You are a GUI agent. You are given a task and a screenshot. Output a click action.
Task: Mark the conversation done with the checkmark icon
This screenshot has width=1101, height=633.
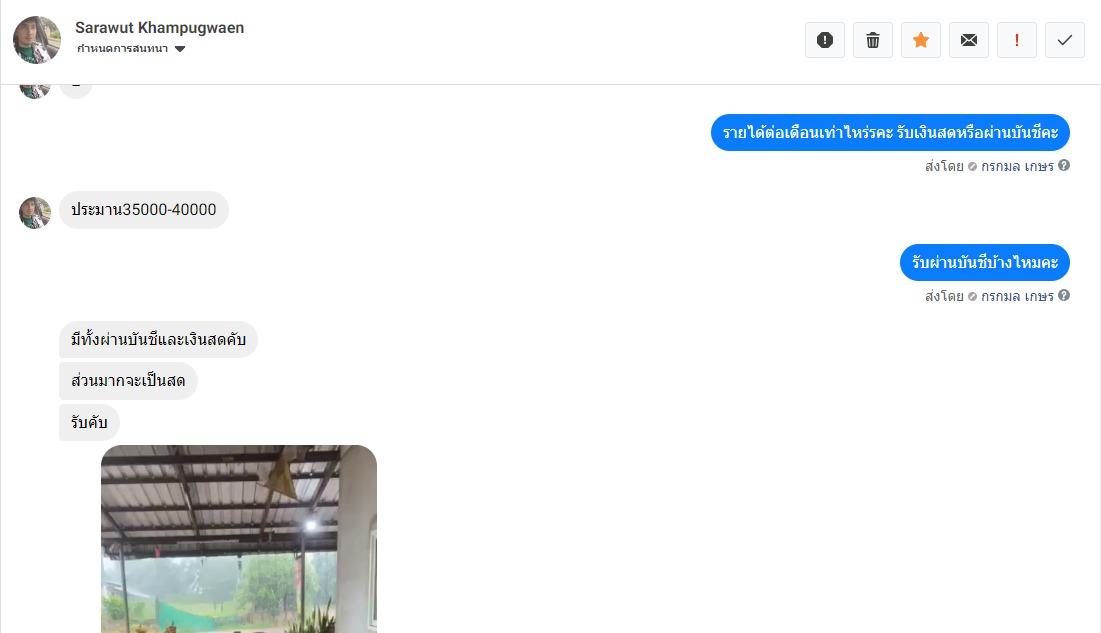[x=1064, y=40]
